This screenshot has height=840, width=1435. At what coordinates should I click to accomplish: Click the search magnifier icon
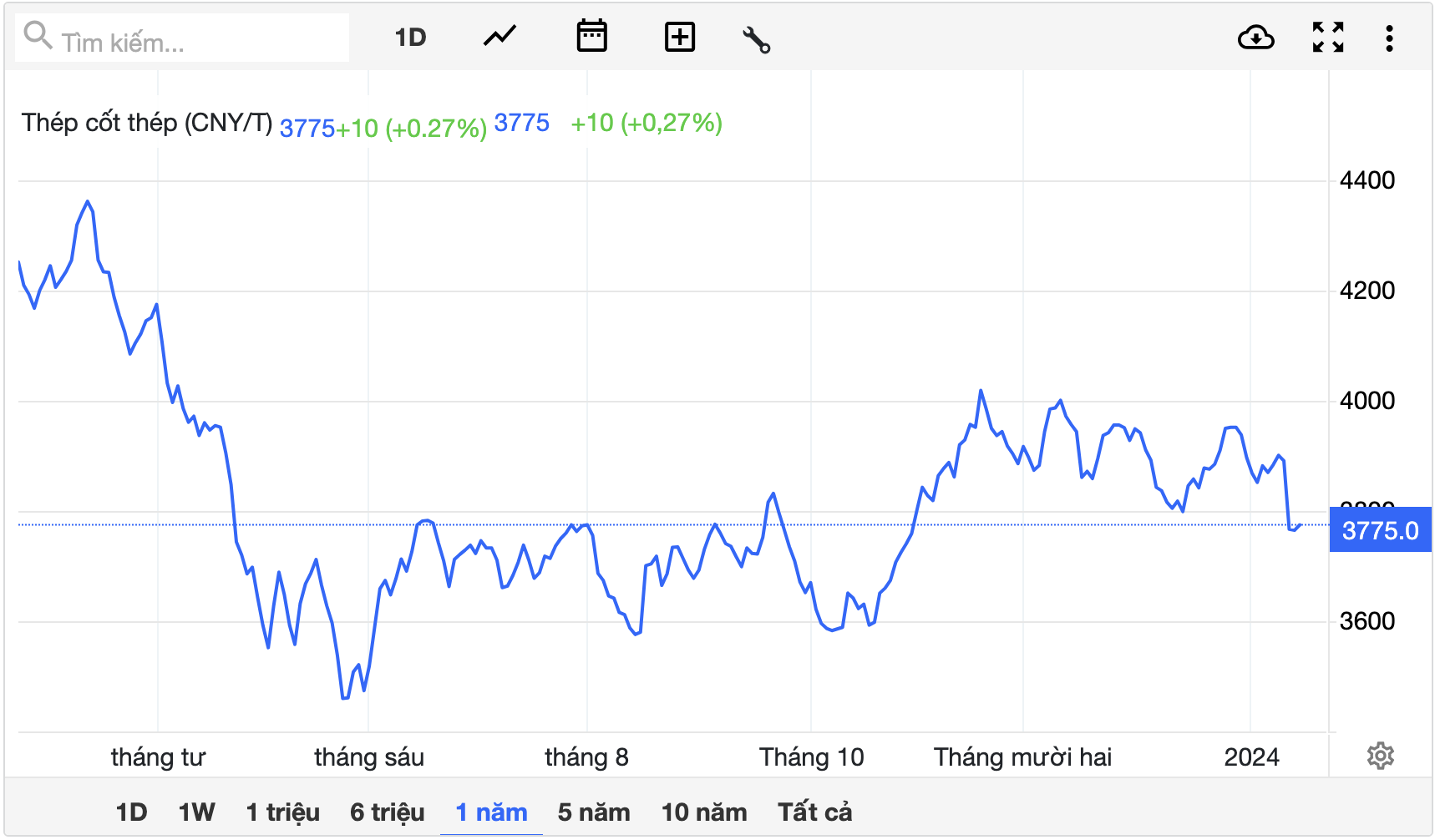38,36
